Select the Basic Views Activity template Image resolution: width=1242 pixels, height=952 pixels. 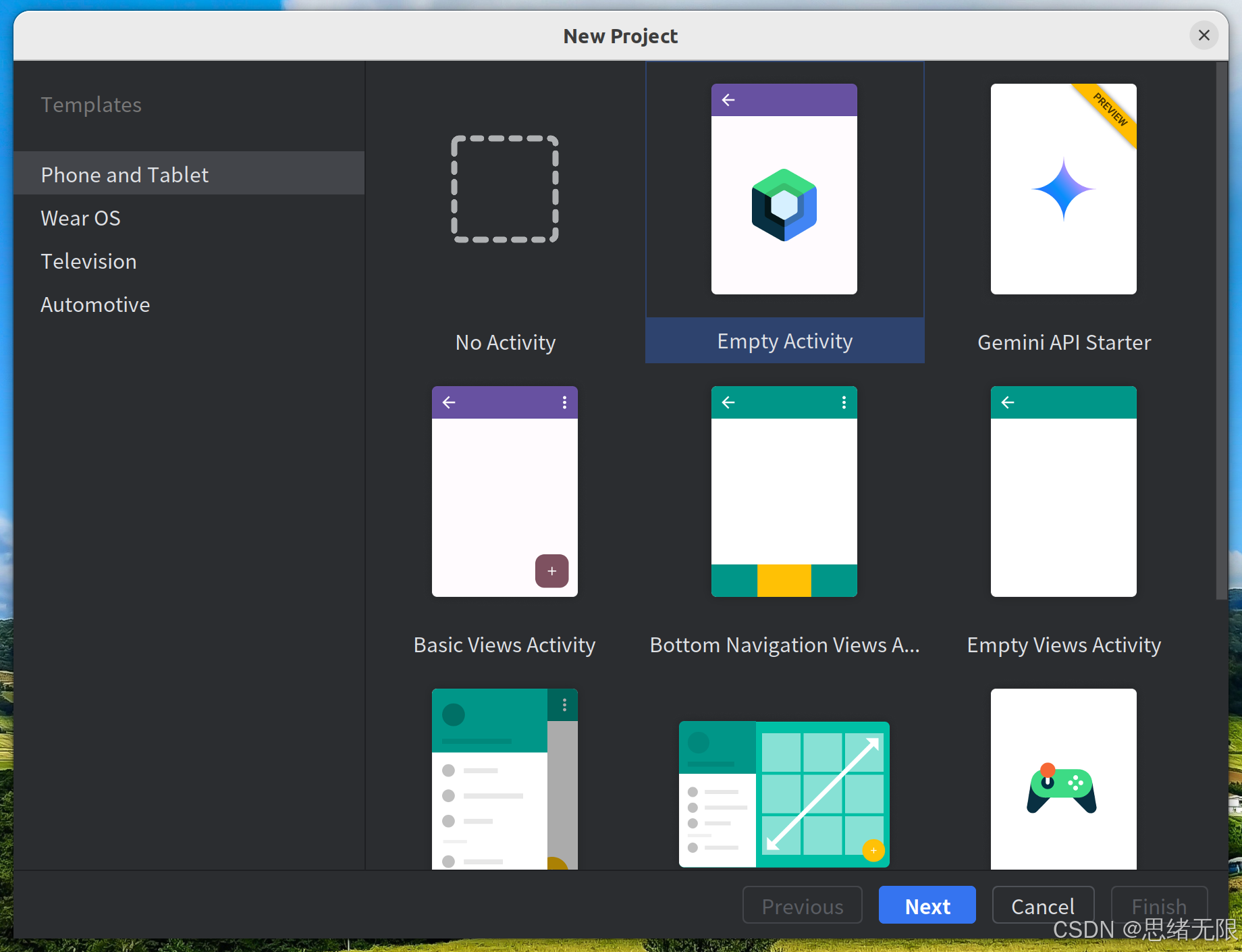point(504,644)
